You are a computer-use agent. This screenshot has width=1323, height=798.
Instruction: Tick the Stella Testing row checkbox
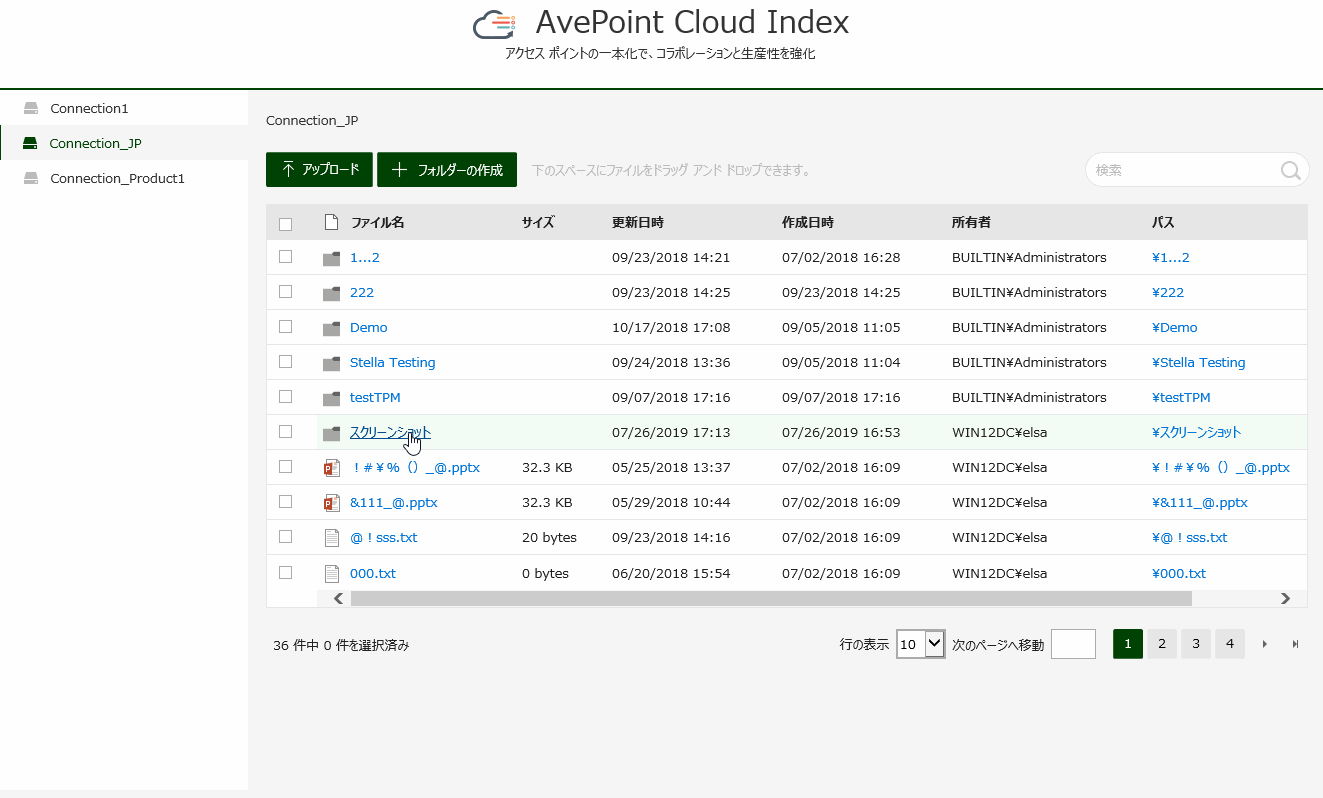click(x=285, y=361)
